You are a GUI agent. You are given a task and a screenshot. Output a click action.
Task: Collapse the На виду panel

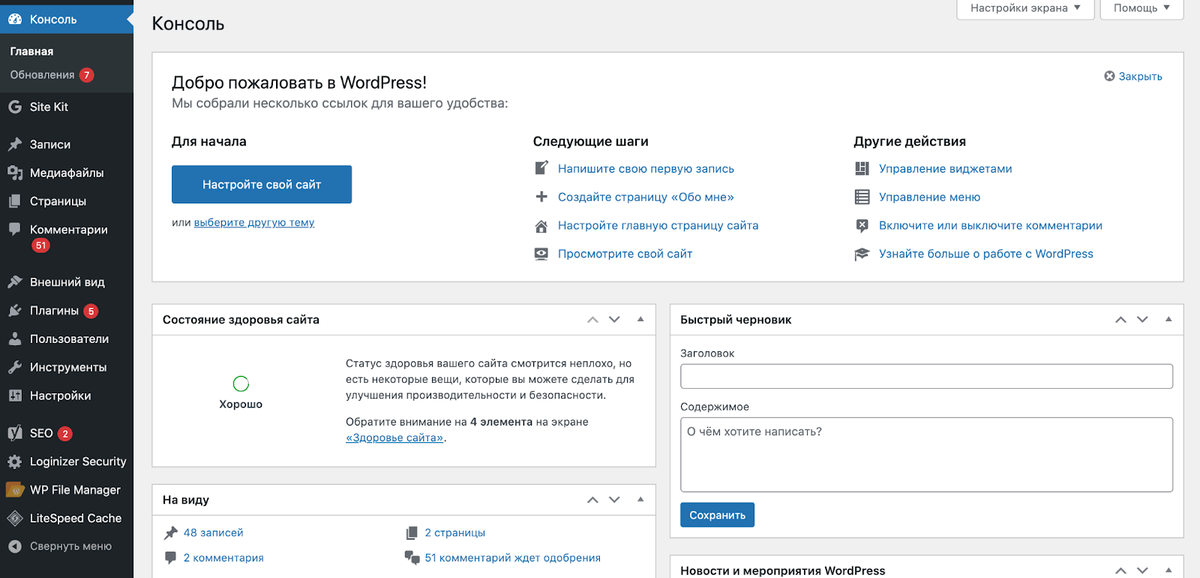641,499
